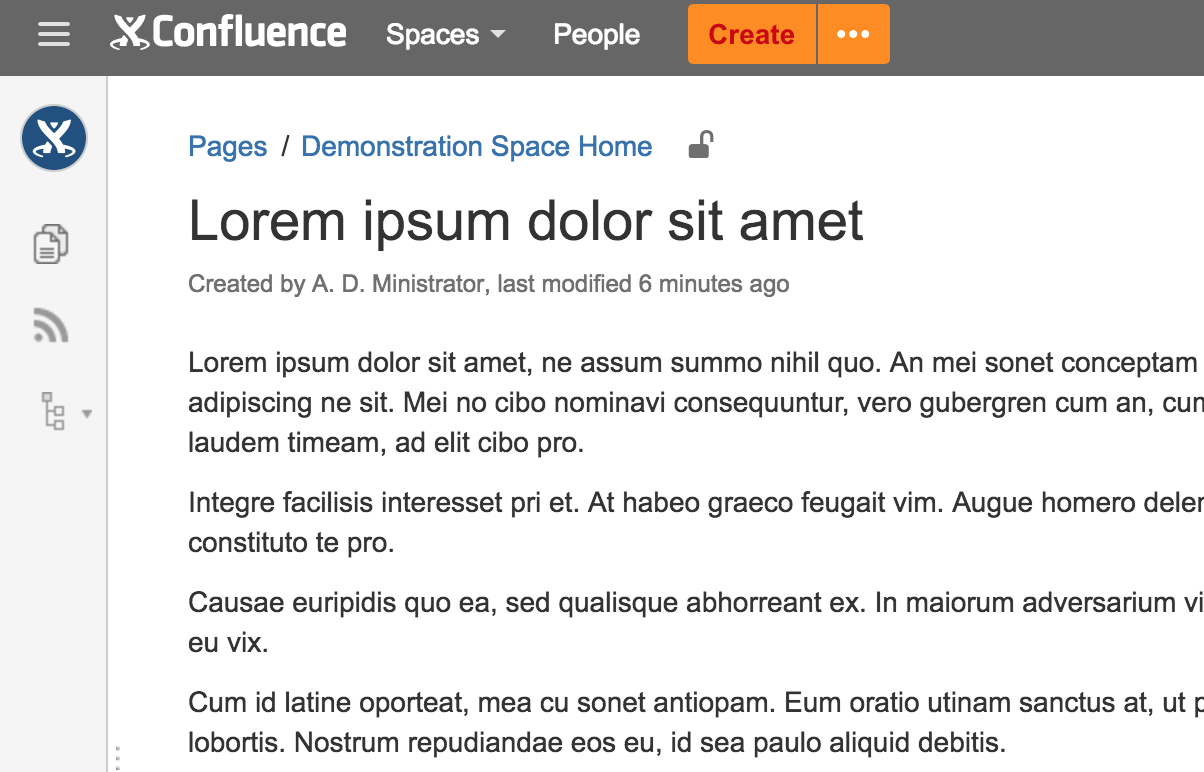Expand the arrow beside the page tree icon

pyautogui.click(x=87, y=413)
